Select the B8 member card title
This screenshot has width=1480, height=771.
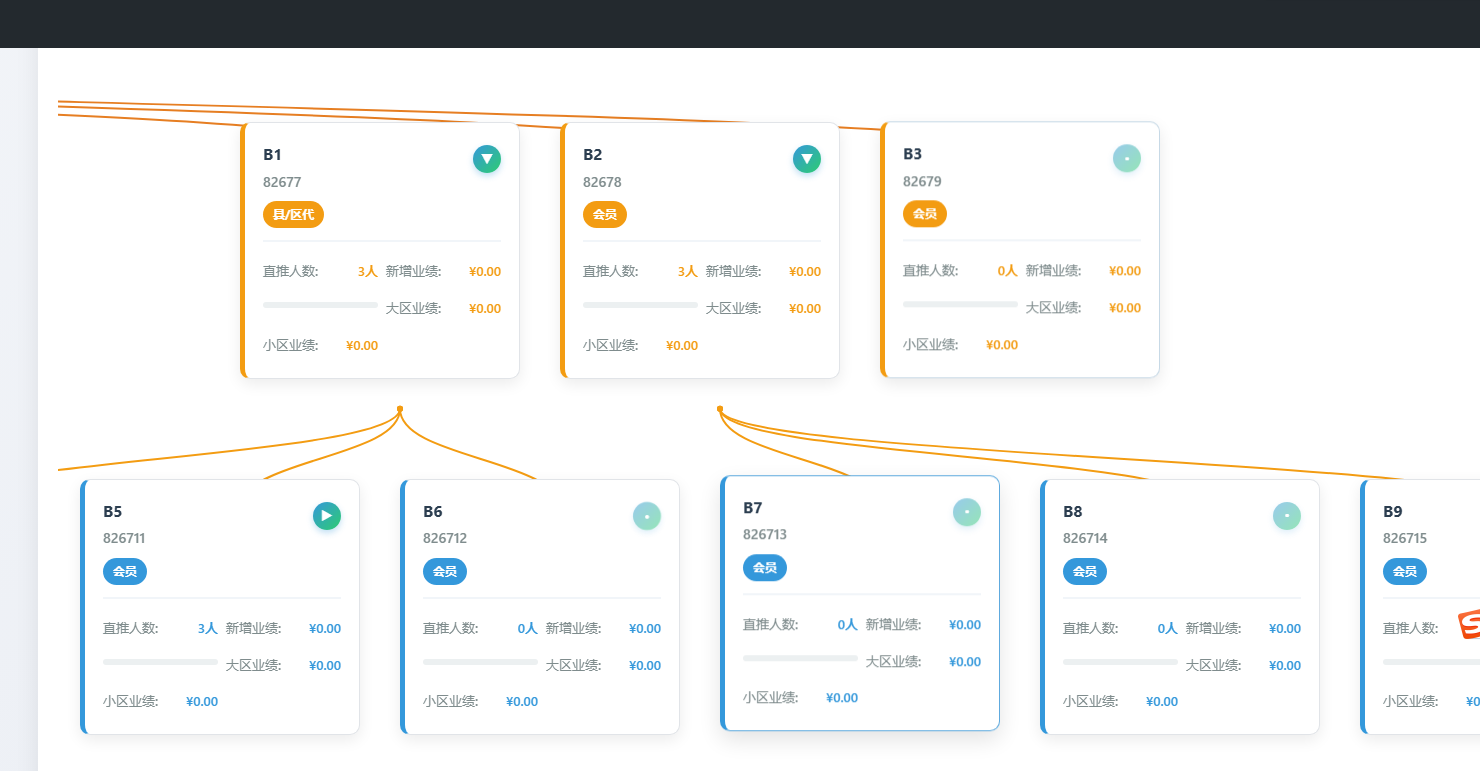(x=1072, y=511)
